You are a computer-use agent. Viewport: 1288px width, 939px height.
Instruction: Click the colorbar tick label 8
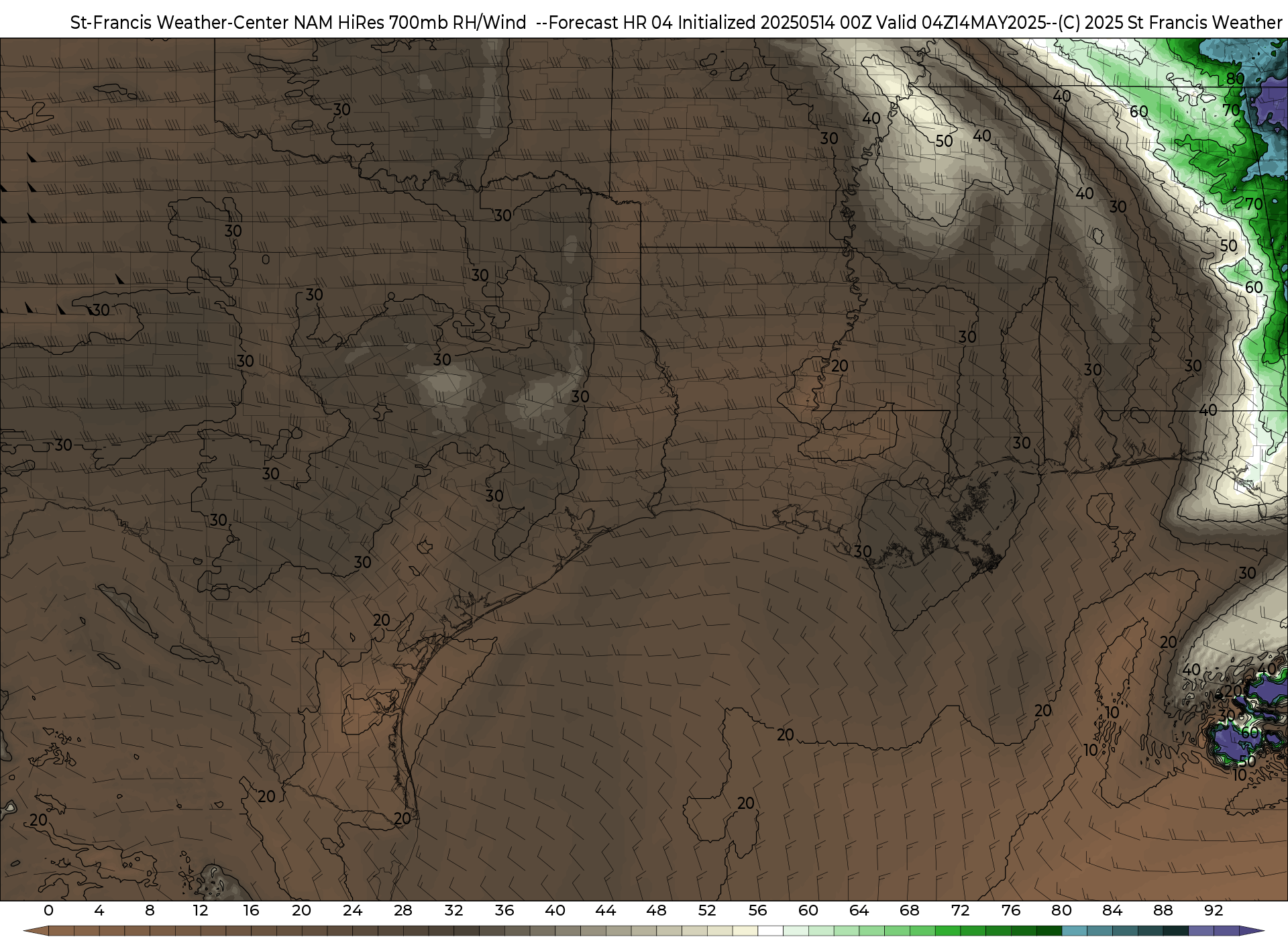[150, 910]
